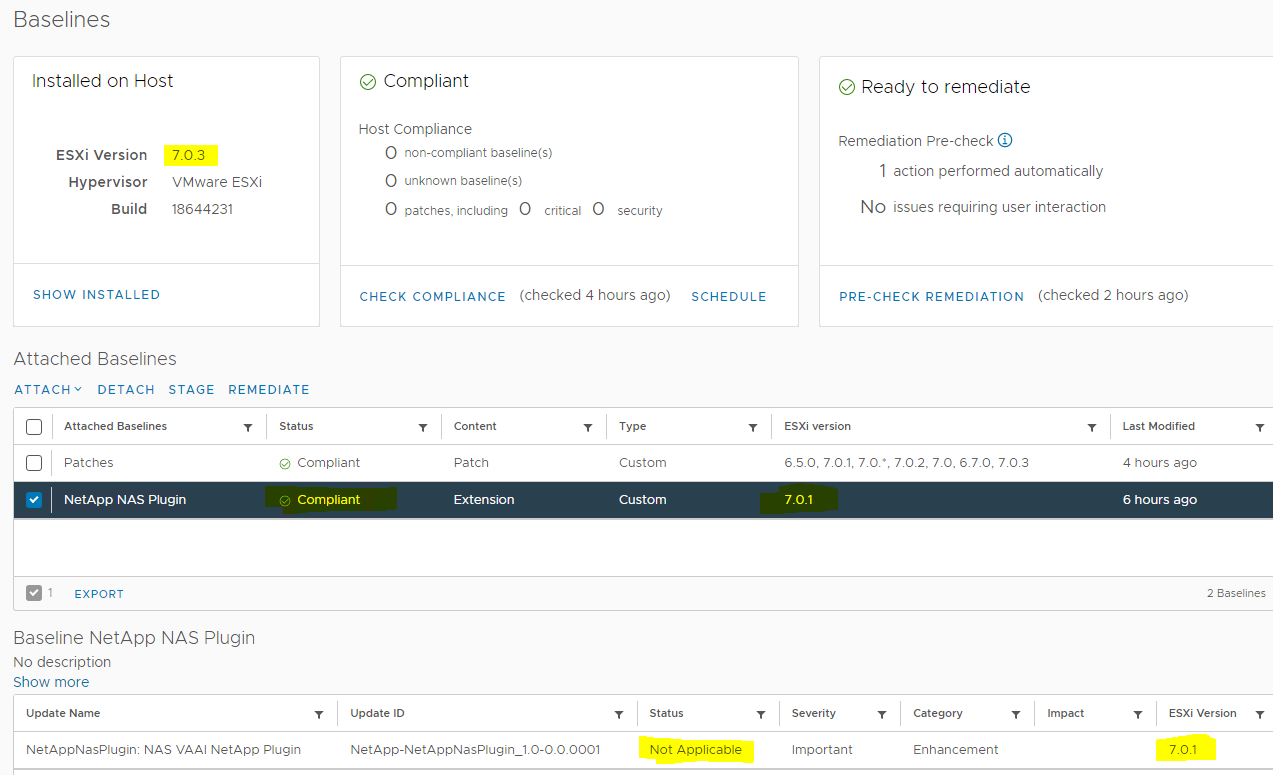This screenshot has width=1273, height=775.
Task: Check the Patches baseline checkbox
Action: (x=34, y=463)
